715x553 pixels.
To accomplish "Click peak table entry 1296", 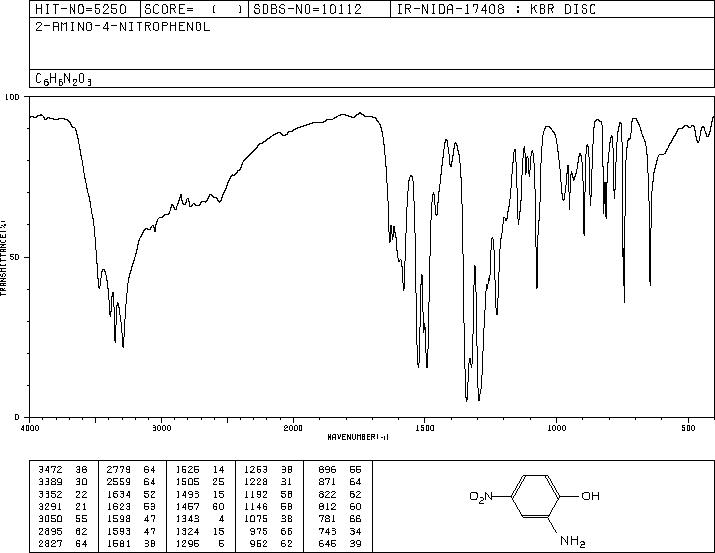I will [x=187, y=543].
